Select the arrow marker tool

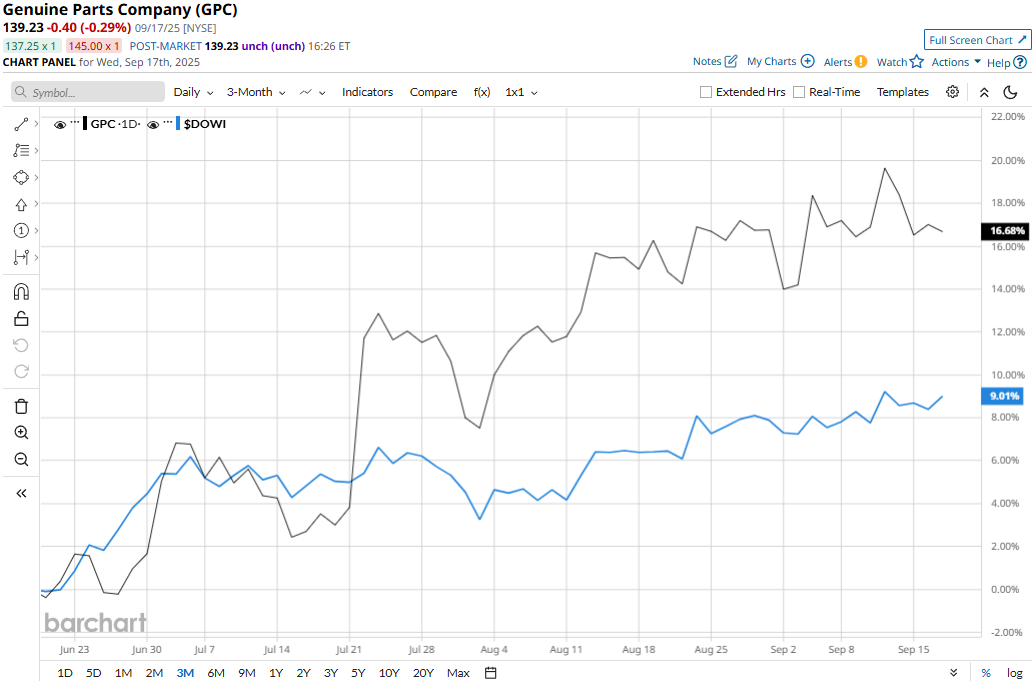[21, 205]
